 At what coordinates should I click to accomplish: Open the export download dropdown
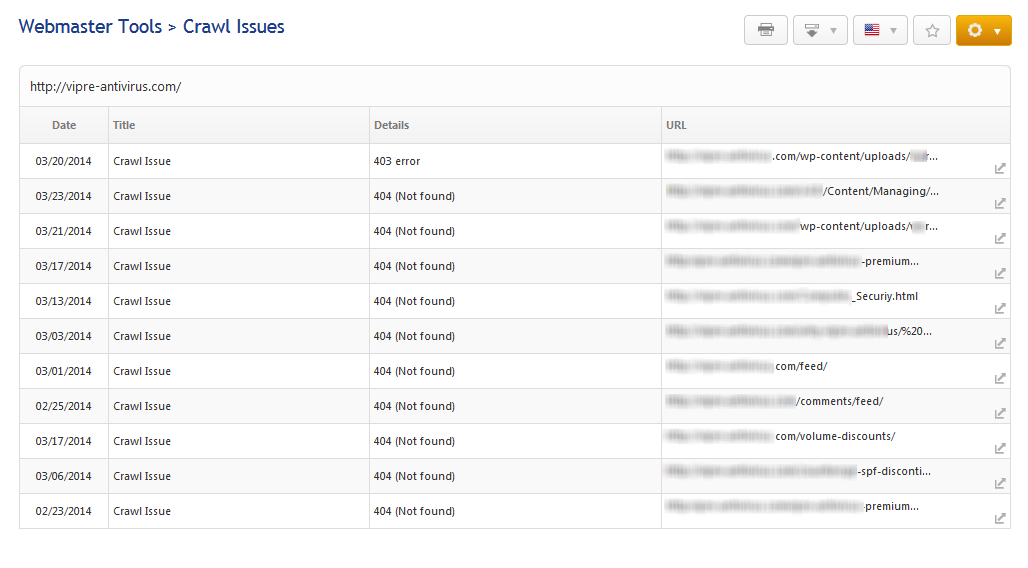point(820,30)
